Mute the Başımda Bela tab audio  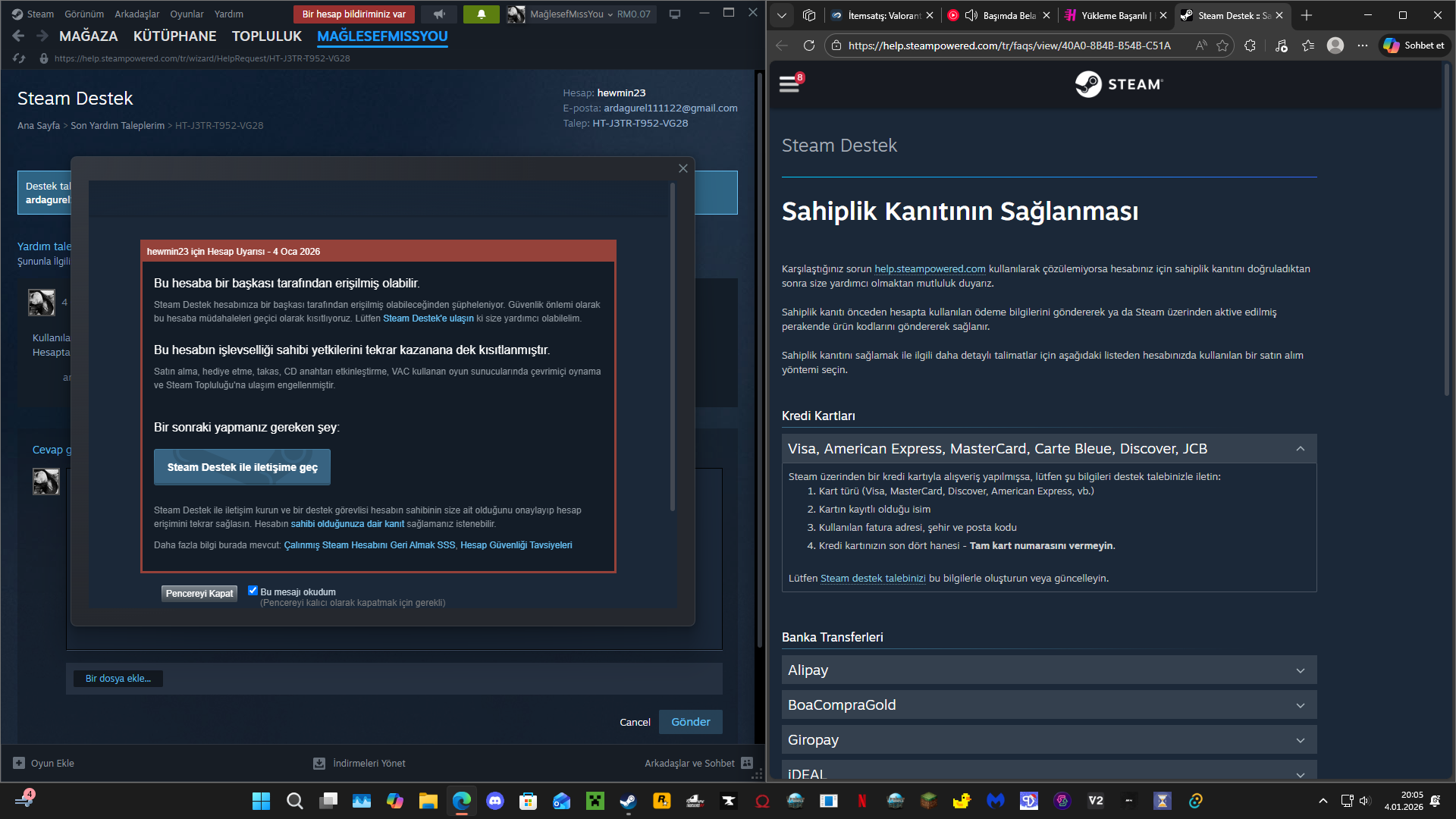coord(971,15)
